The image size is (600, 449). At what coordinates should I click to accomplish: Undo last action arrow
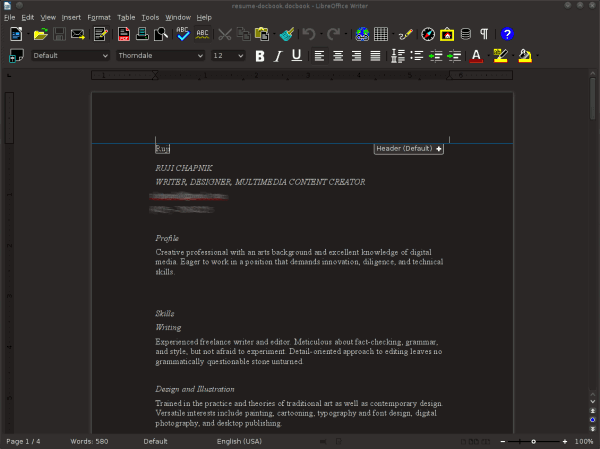pos(309,34)
